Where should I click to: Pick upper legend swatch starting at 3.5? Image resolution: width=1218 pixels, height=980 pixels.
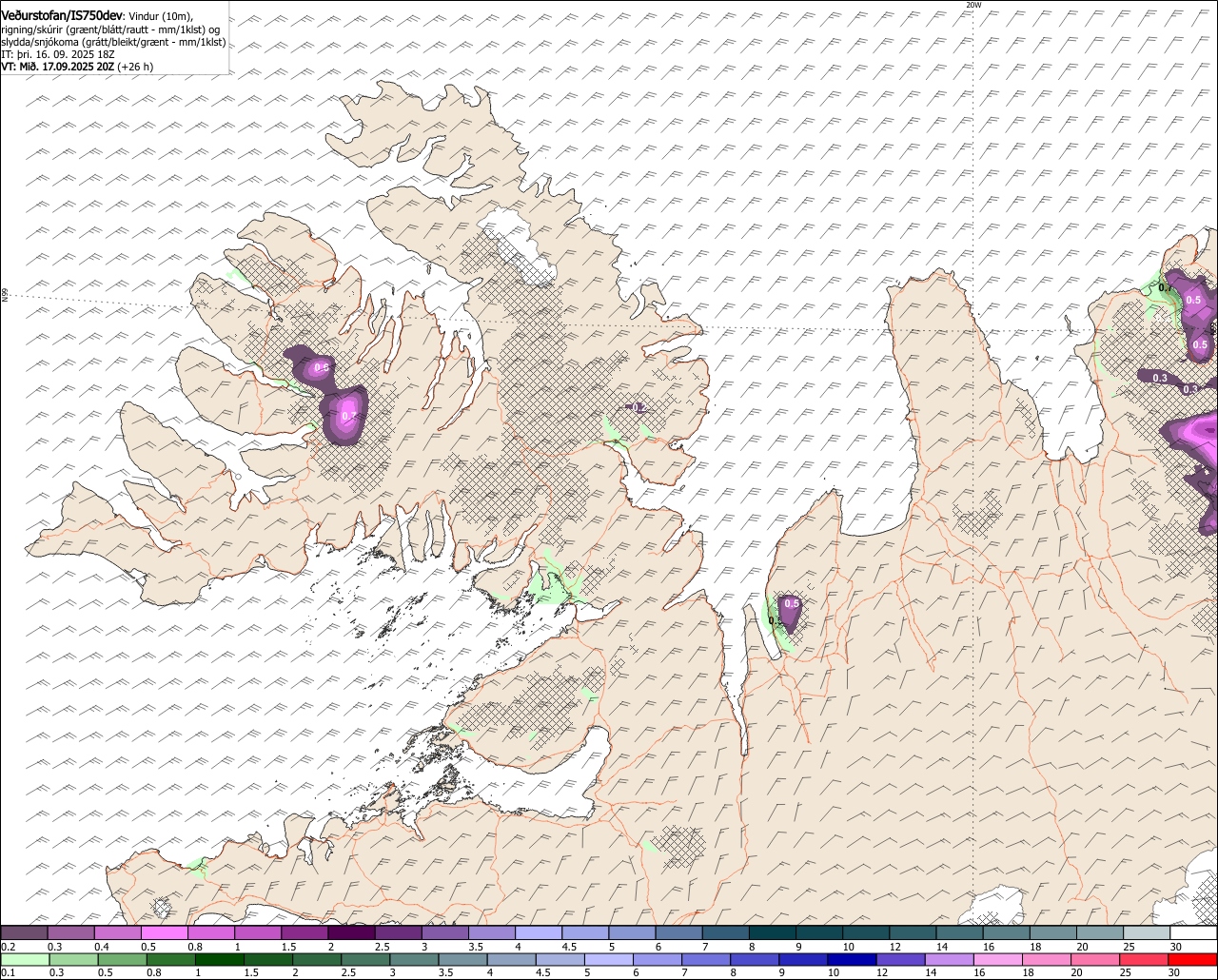[491, 932]
